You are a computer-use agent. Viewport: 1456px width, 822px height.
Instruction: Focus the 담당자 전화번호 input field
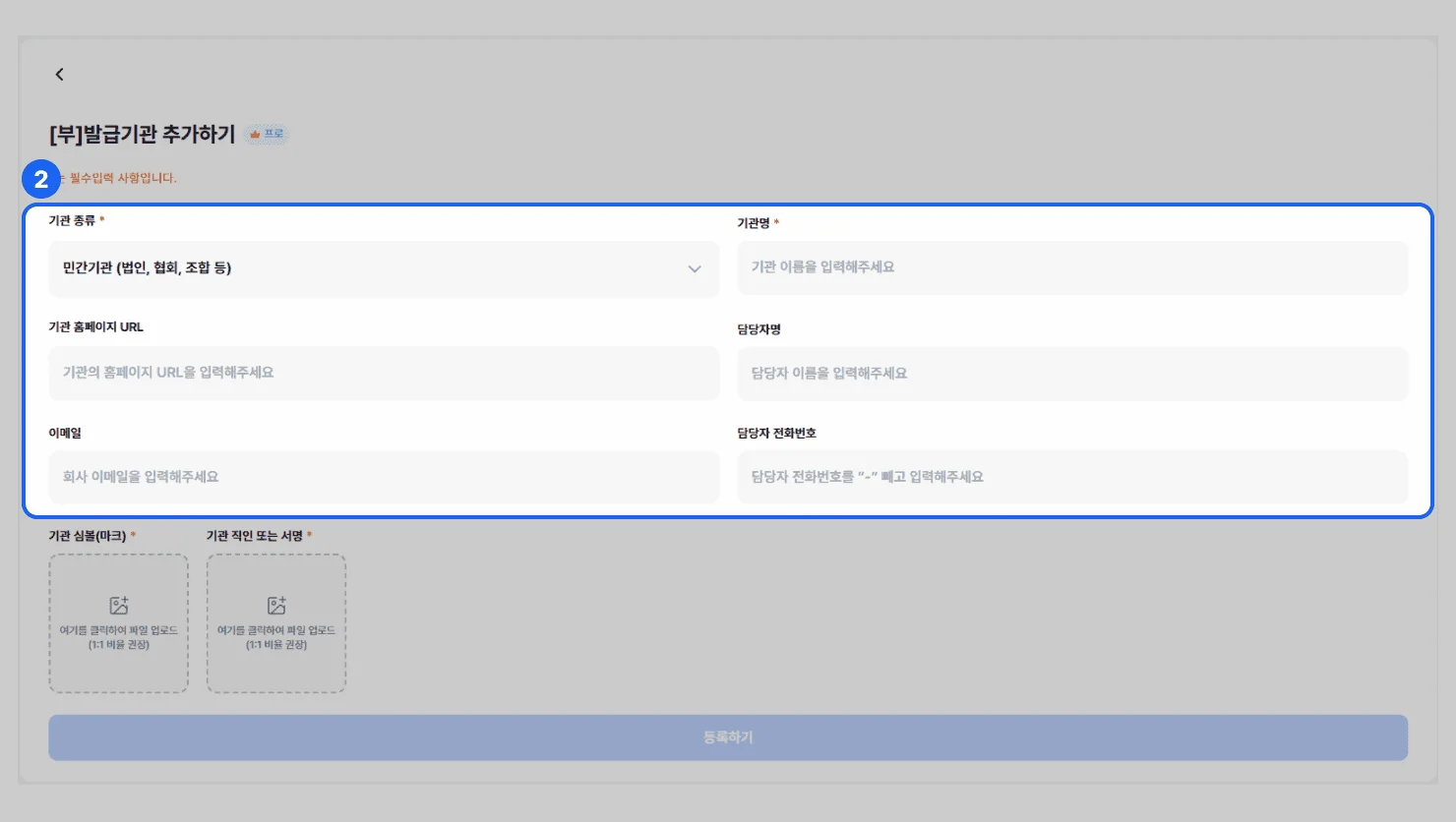[x=1072, y=477]
